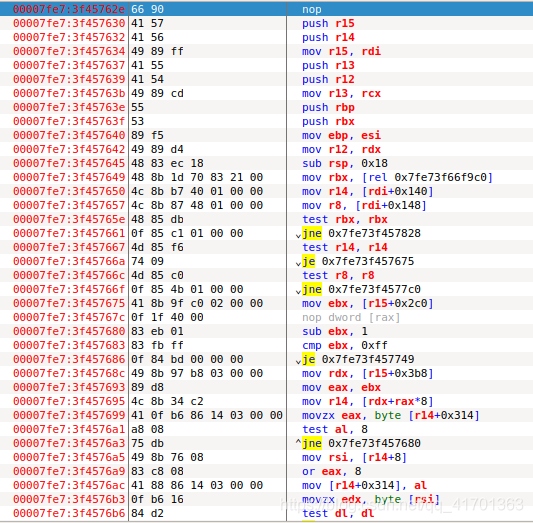
Task: Click bytes '0f b6 16'
Action: 157,499
